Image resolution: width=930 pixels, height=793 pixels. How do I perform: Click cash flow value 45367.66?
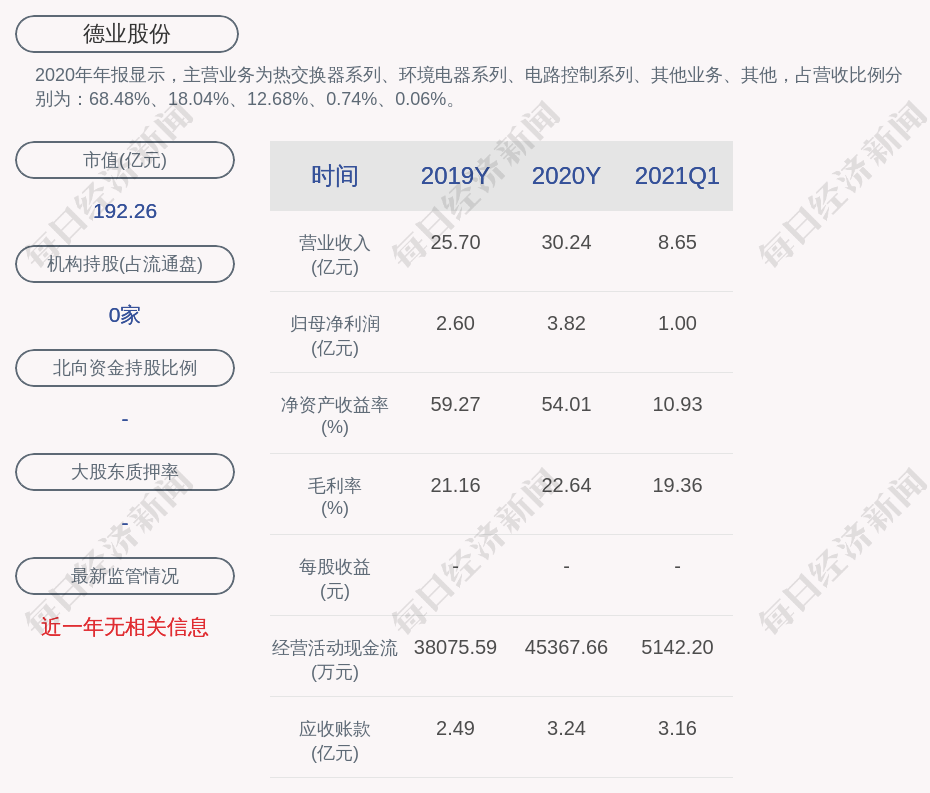(566, 647)
